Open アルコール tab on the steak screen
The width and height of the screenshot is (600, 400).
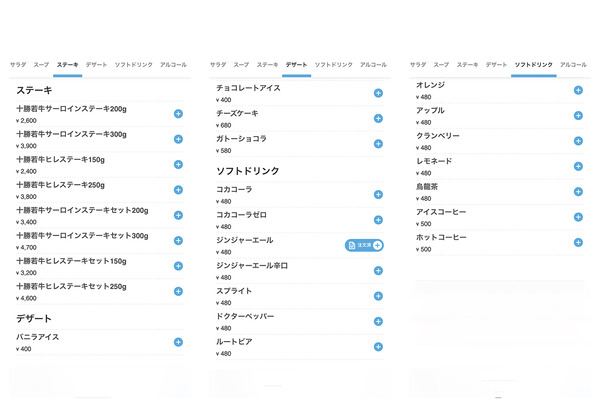click(173, 65)
